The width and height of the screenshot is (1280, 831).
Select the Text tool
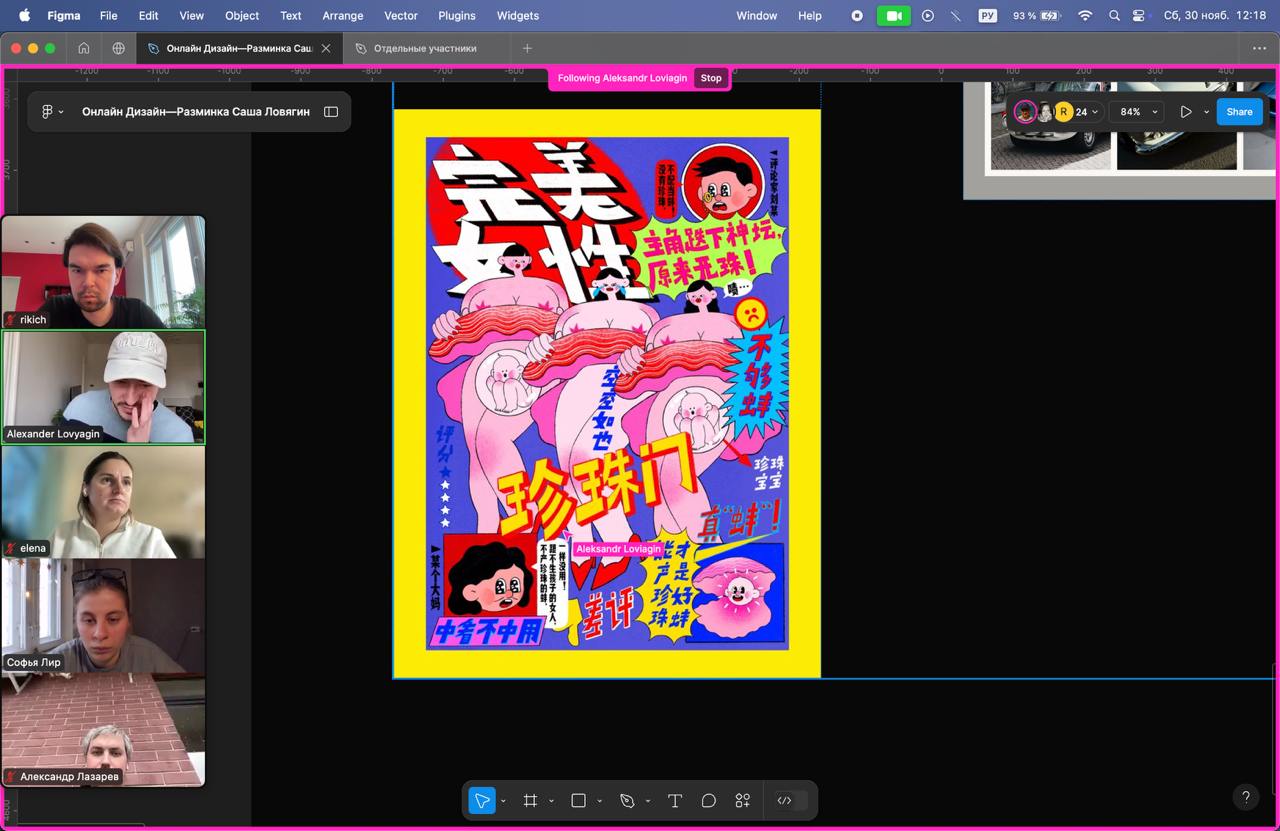[675, 800]
